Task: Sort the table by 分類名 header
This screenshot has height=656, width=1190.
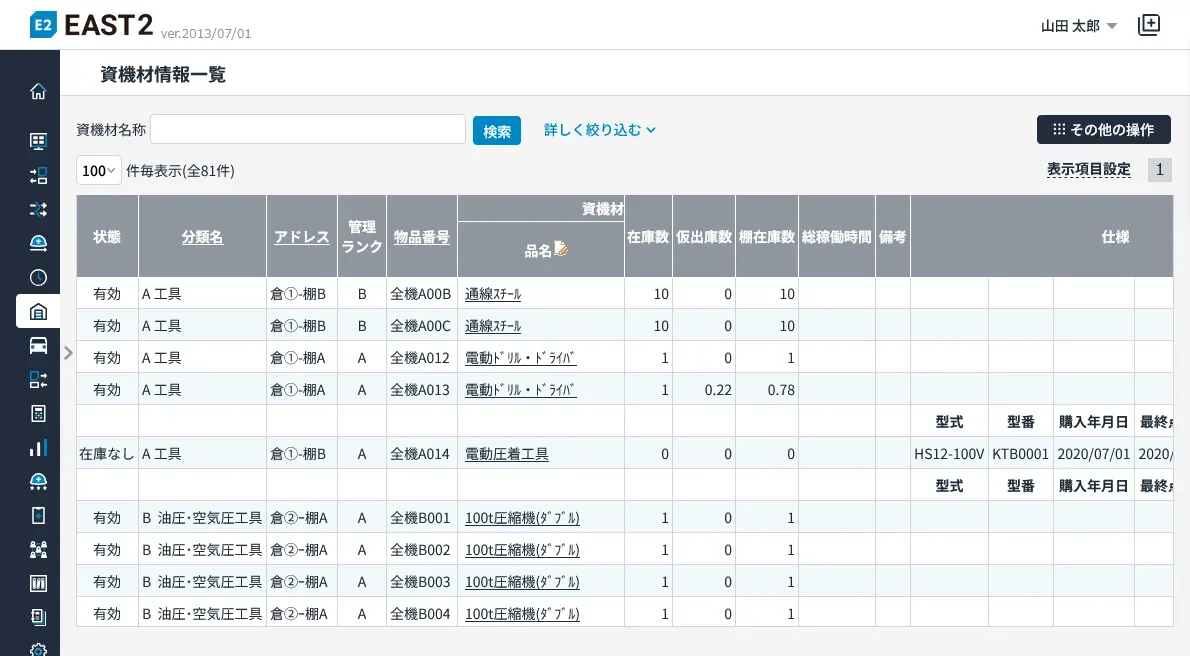Action: (x=202, y=237)
